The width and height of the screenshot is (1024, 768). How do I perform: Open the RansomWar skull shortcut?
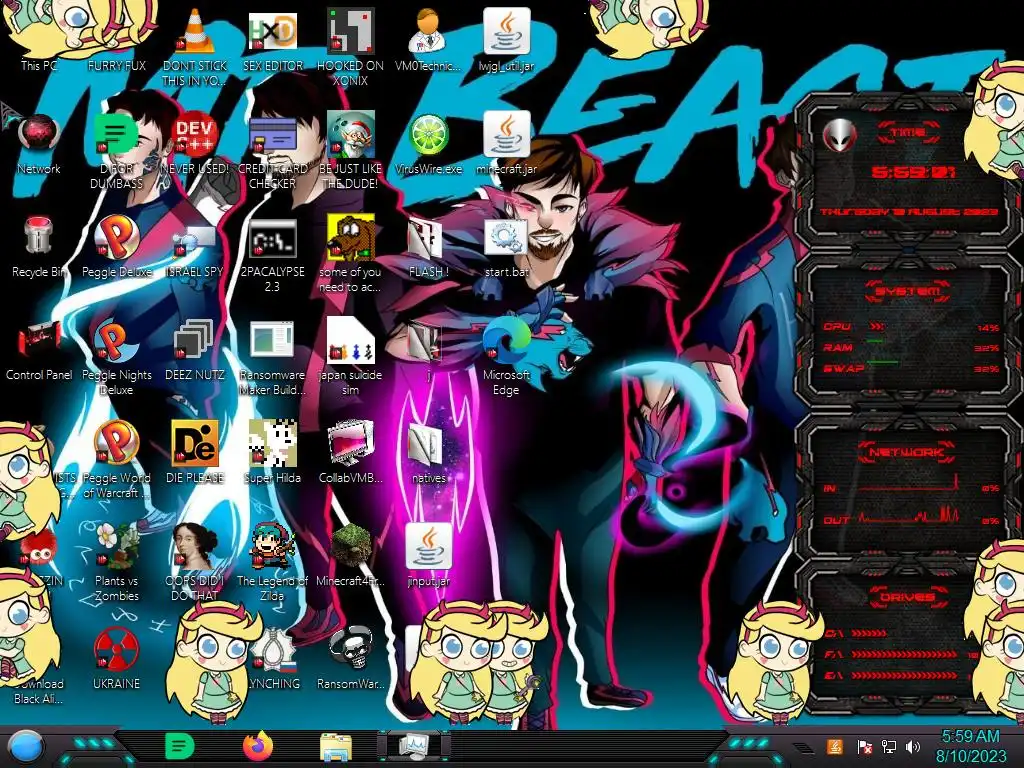coord(350,660)
